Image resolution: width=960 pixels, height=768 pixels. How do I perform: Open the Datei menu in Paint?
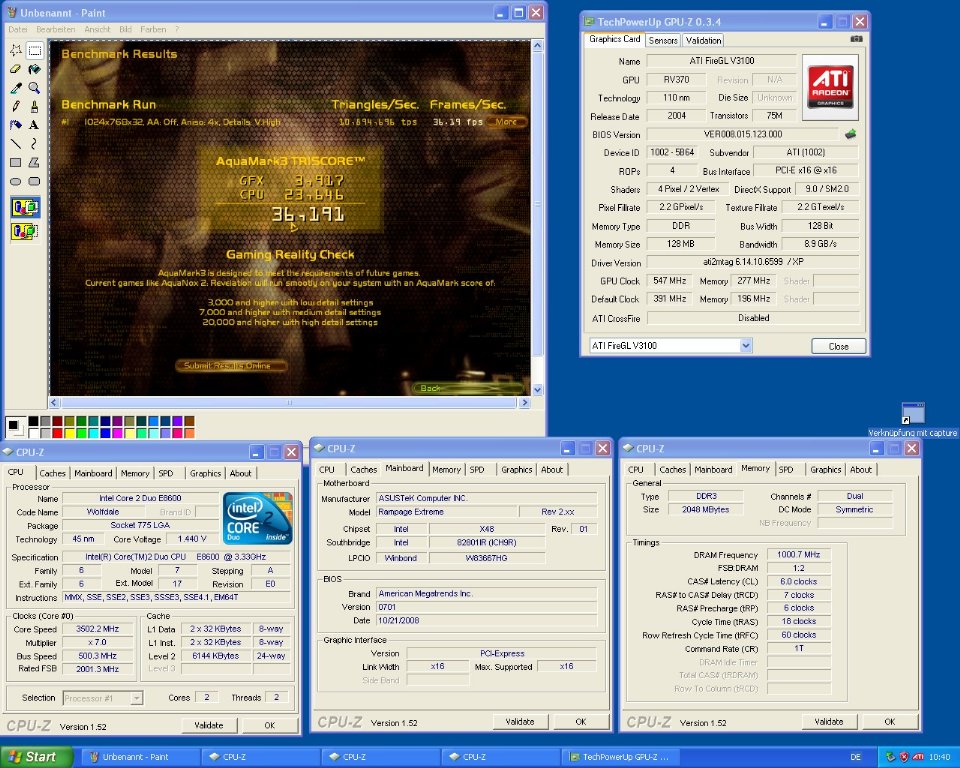pyautogui.click(x=17, y=29)
